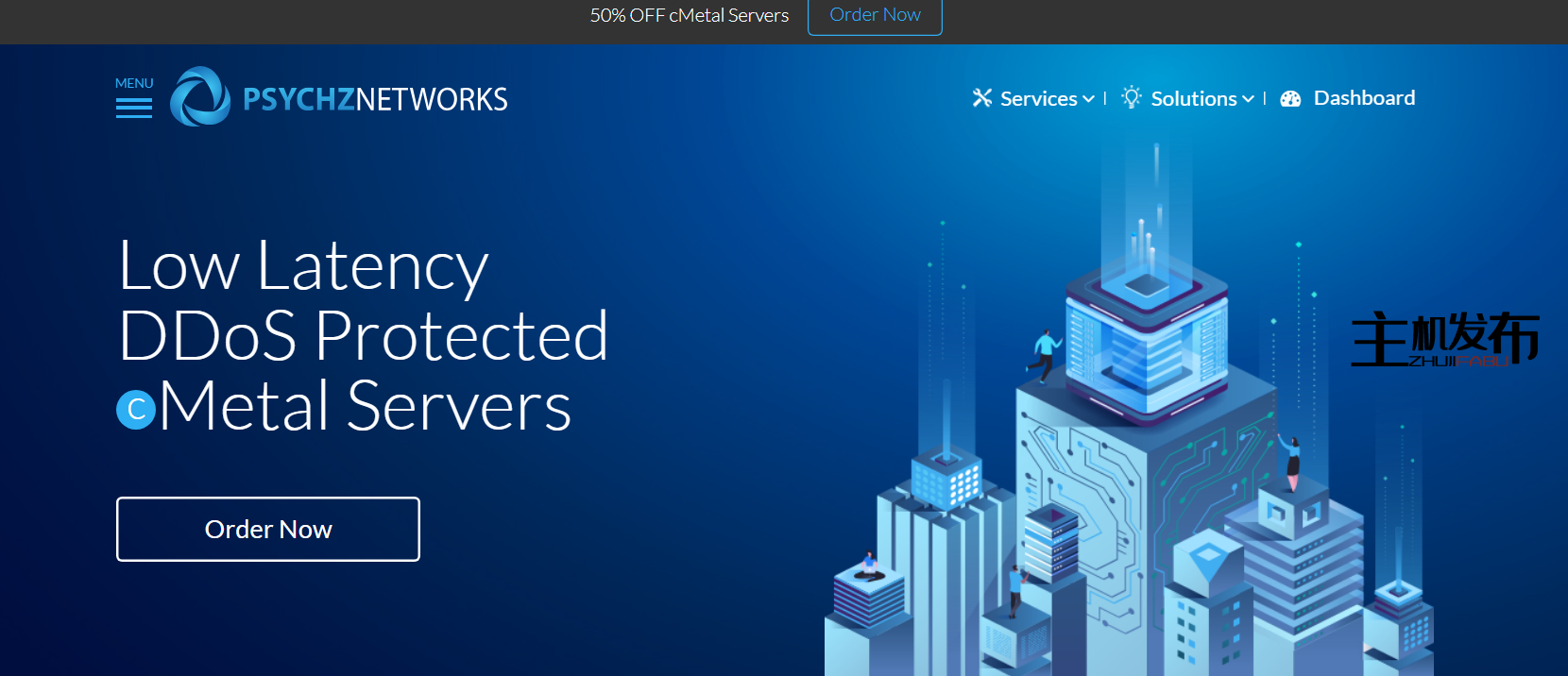Expand the Solutions dropdown chevron
This screenshot has width=1568, height=676.
[1249, 99]
